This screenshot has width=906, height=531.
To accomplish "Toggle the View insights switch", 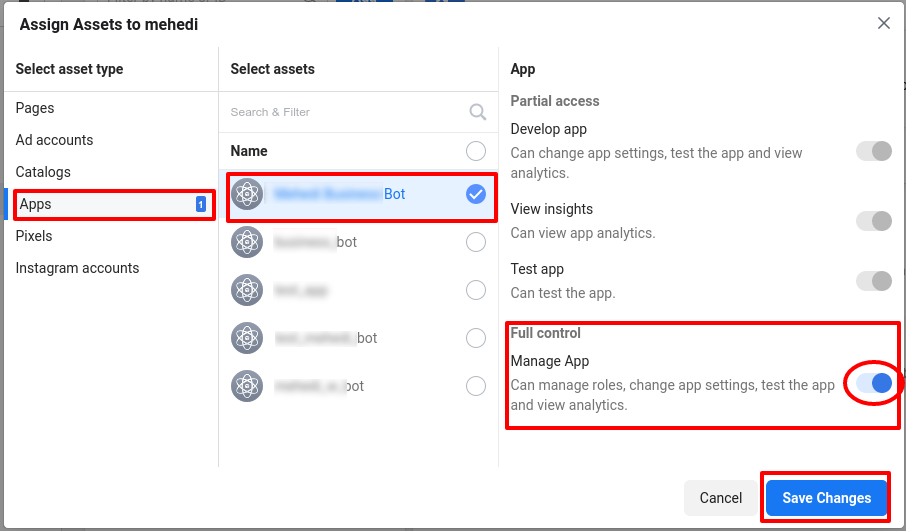I will click(874, 221).
